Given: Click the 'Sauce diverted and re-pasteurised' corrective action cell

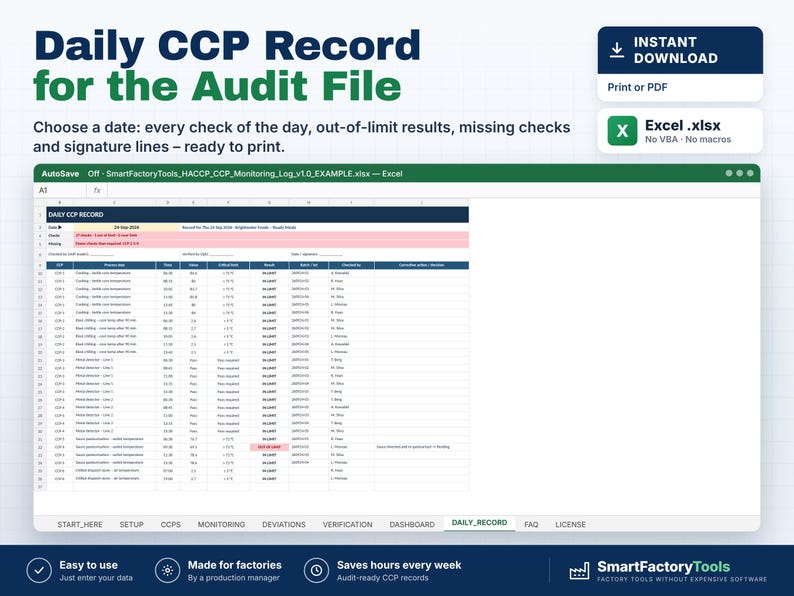Looking at the screenshot, I should point(421,447).
